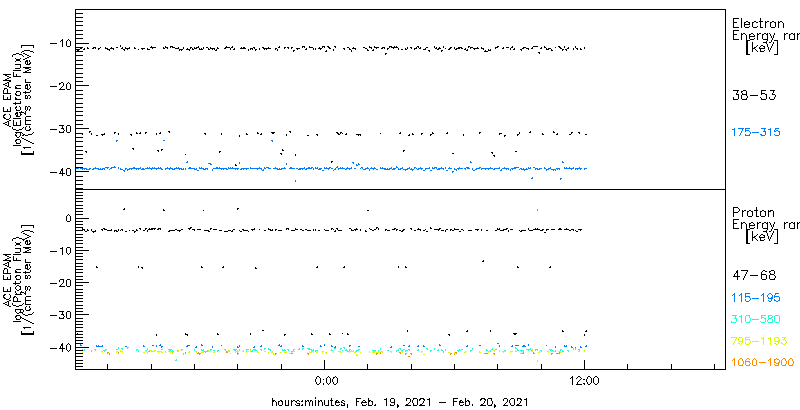Click the 12:00 time axis label
This screenshot has width=800, height=410.
tap(584, 379)
